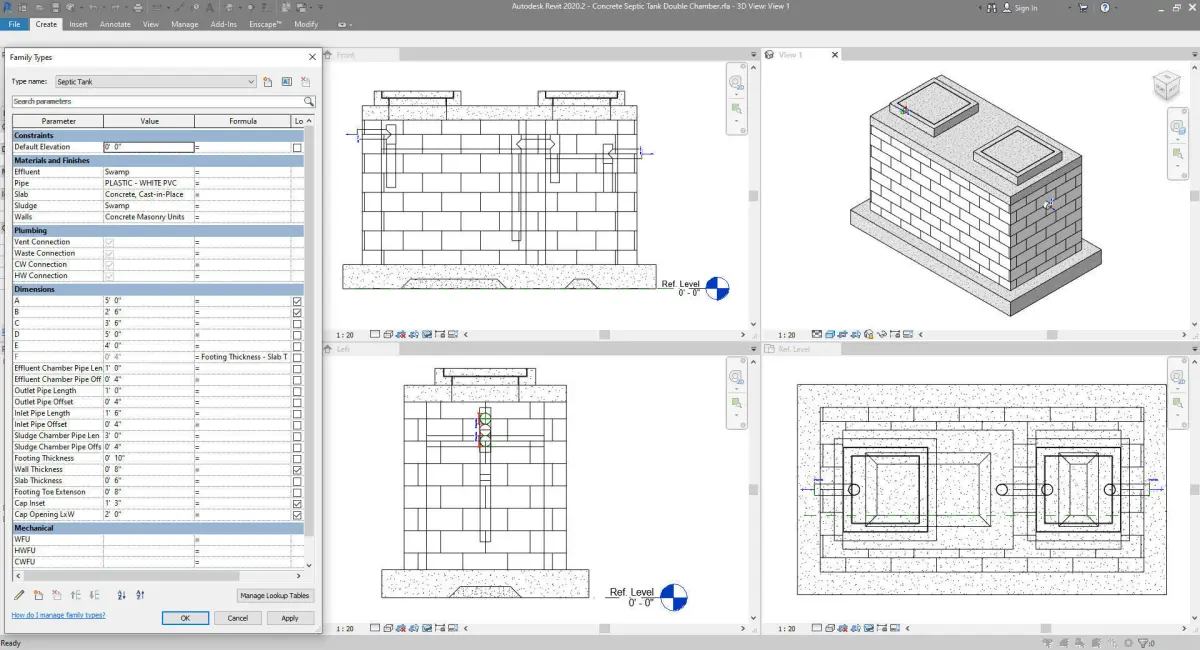
Task: Click the Default Elevation value field
Action: pyautogui.click(x=148, y=147)
